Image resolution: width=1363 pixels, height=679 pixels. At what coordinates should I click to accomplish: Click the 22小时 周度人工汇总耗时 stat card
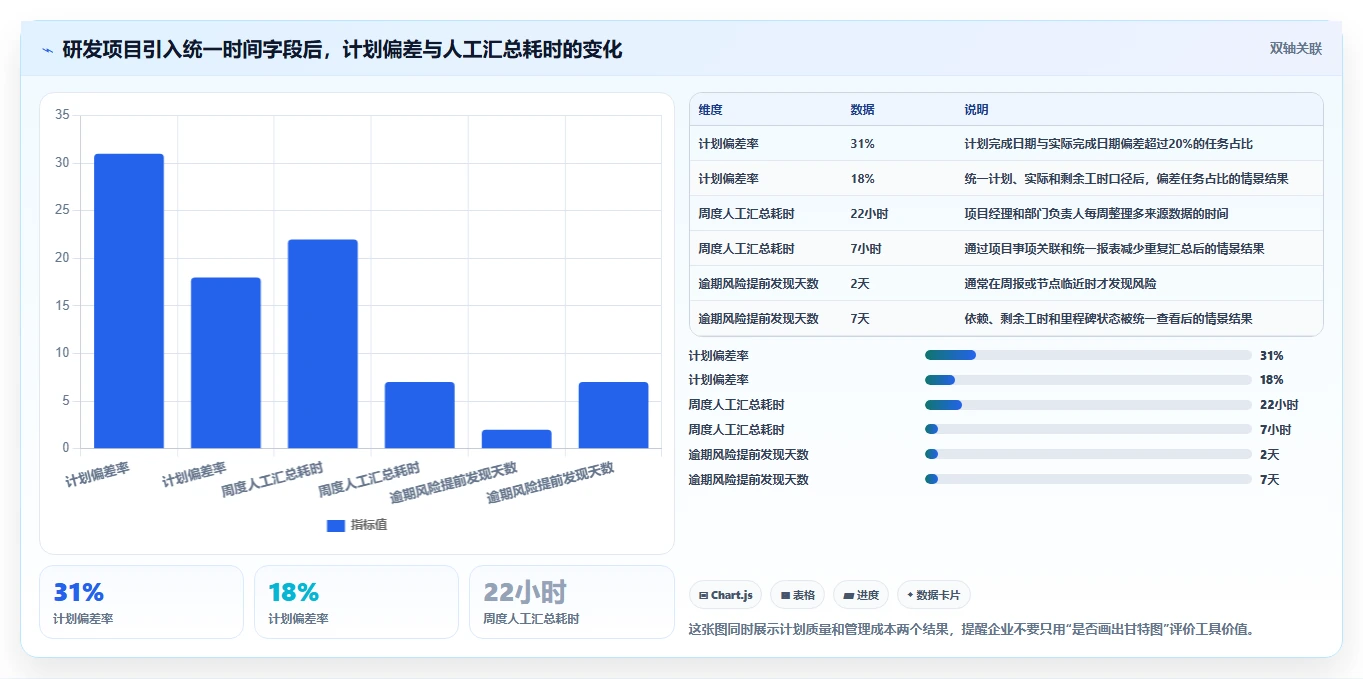[x=572, y=602]
